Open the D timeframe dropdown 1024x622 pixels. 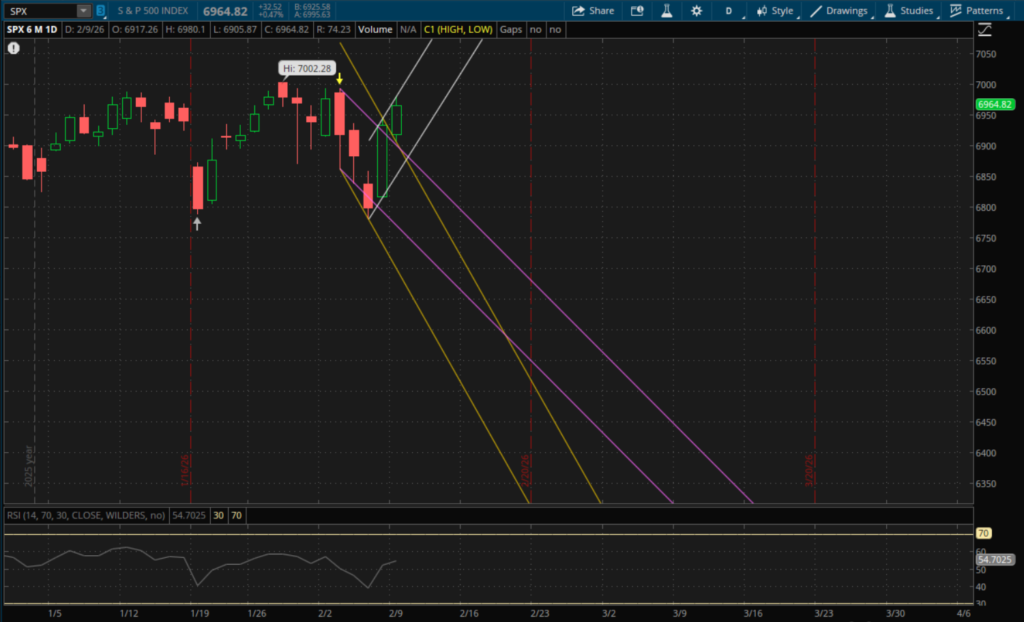tap(728, 11)
